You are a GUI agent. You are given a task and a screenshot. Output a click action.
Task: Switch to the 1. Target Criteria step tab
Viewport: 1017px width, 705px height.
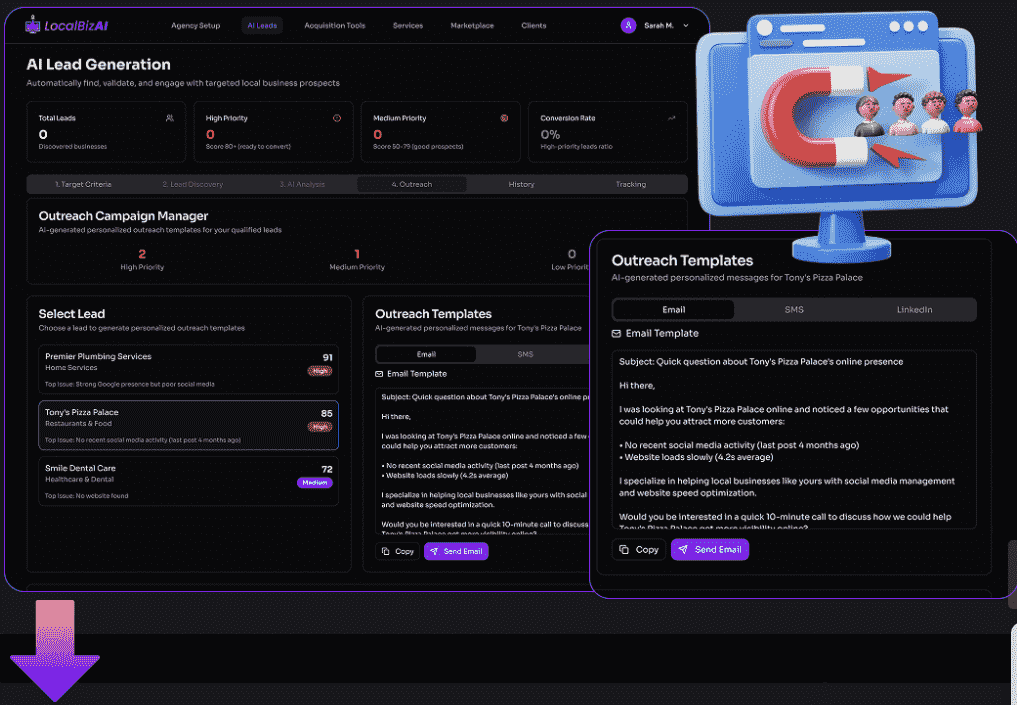click(83, 184)
